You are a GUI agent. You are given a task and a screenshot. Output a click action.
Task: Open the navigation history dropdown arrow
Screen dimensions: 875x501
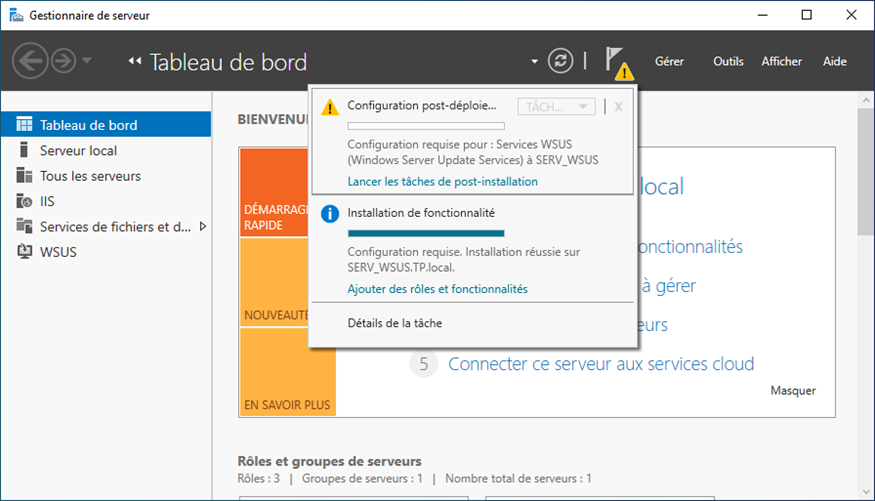(x=87, y=60)
